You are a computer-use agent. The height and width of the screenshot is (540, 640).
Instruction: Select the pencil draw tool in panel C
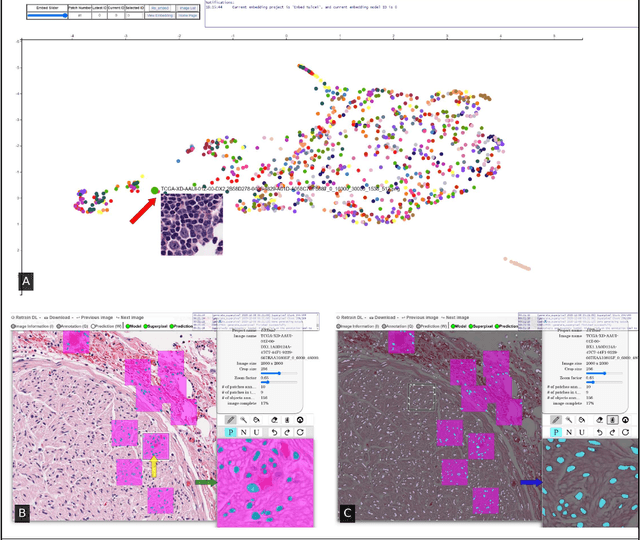(556, 420)
